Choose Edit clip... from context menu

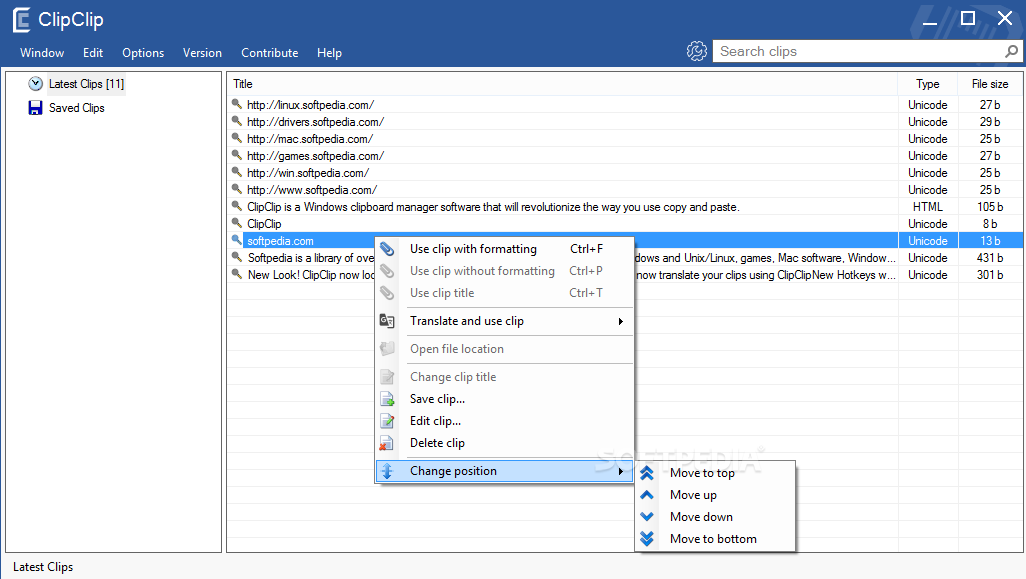pyautogui.click(x=504, y=421)
